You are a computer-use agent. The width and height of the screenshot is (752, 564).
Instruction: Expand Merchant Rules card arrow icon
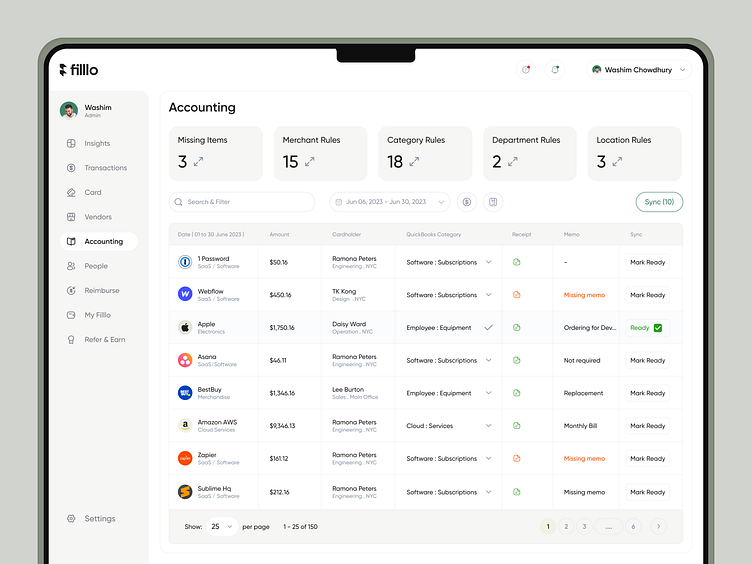pyautogui.click(x=309, y=161)
